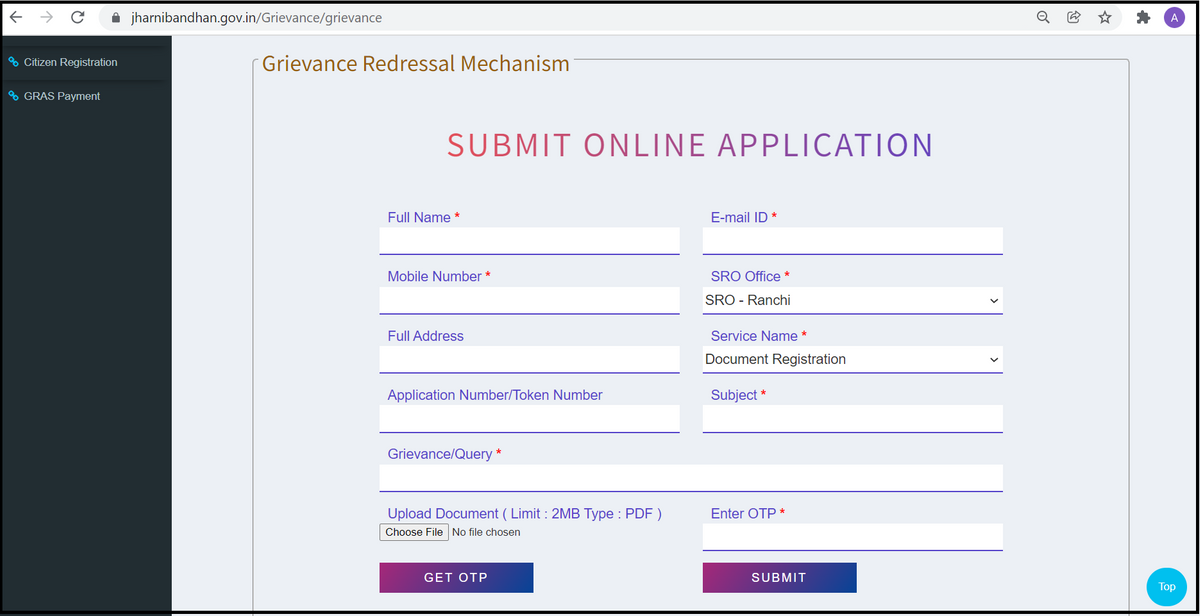Open the profile avatar icon

[x=1174, y=17]
